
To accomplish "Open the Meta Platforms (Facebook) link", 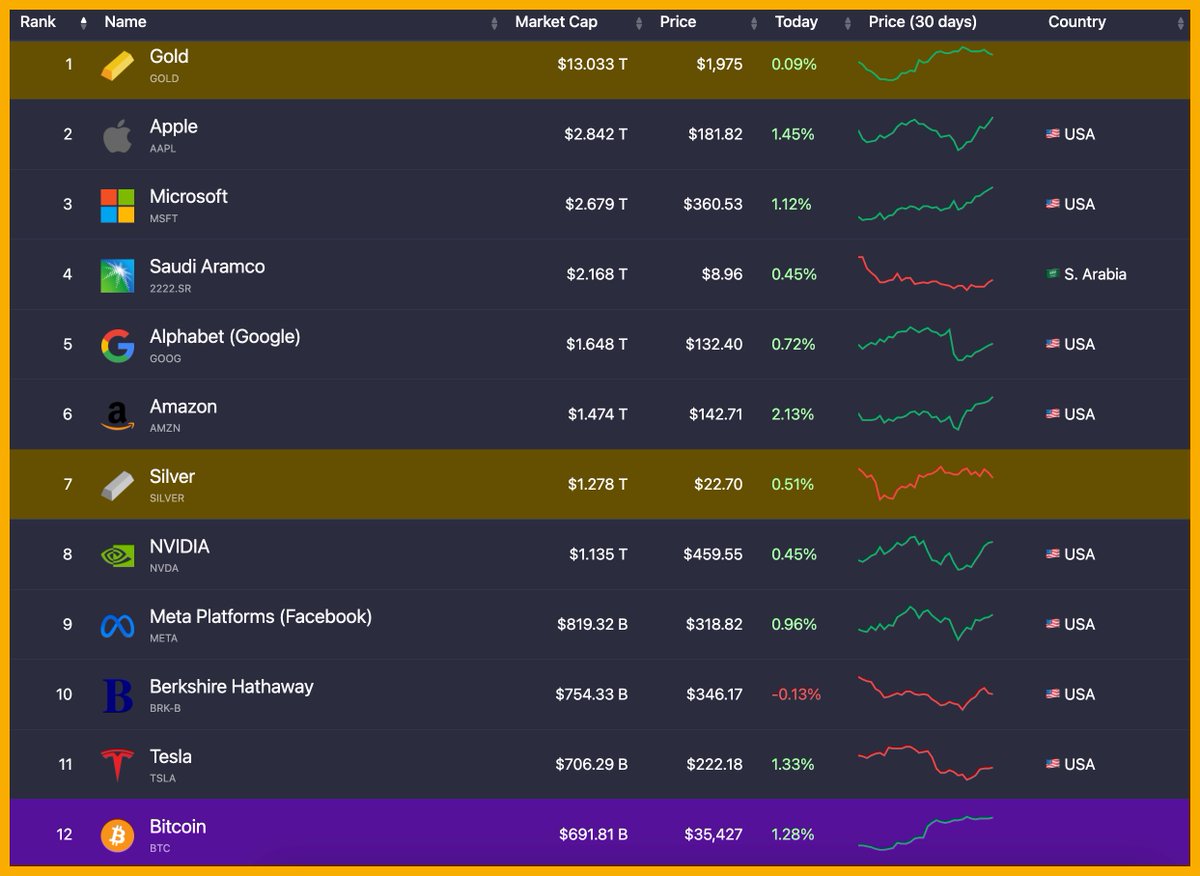I will click(x=261, y=617).
